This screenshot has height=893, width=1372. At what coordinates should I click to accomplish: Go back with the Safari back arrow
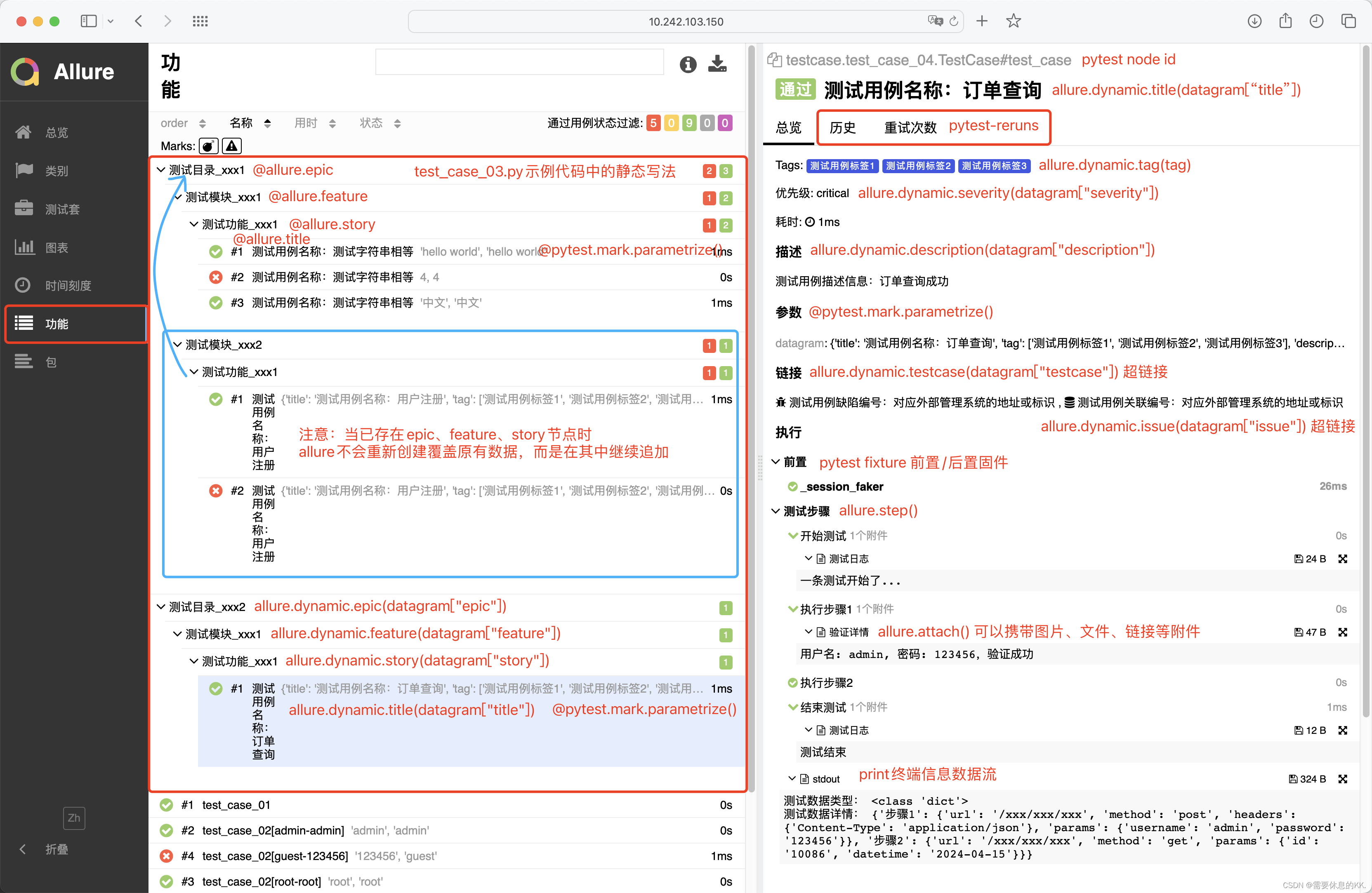click(138, 21)
